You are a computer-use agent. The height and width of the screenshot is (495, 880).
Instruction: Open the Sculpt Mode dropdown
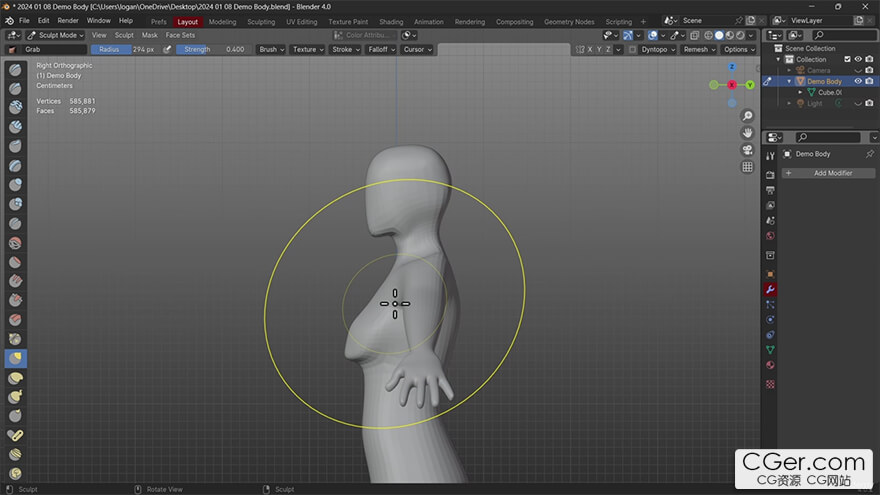(x=55, y=35)
